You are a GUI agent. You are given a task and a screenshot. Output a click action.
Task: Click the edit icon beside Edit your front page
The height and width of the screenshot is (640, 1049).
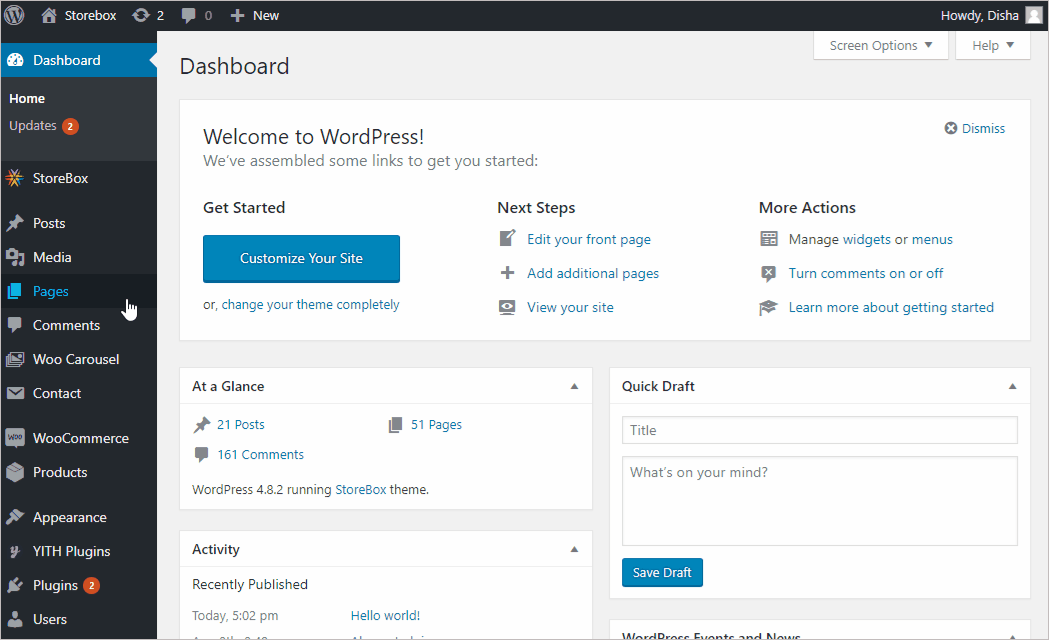(508, 238)
